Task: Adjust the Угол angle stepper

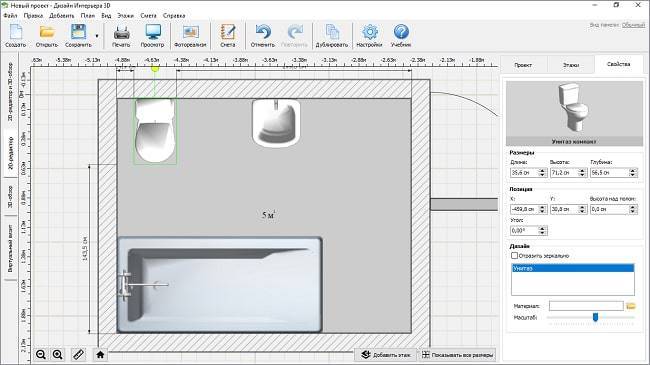Action: tap(542, 230)
